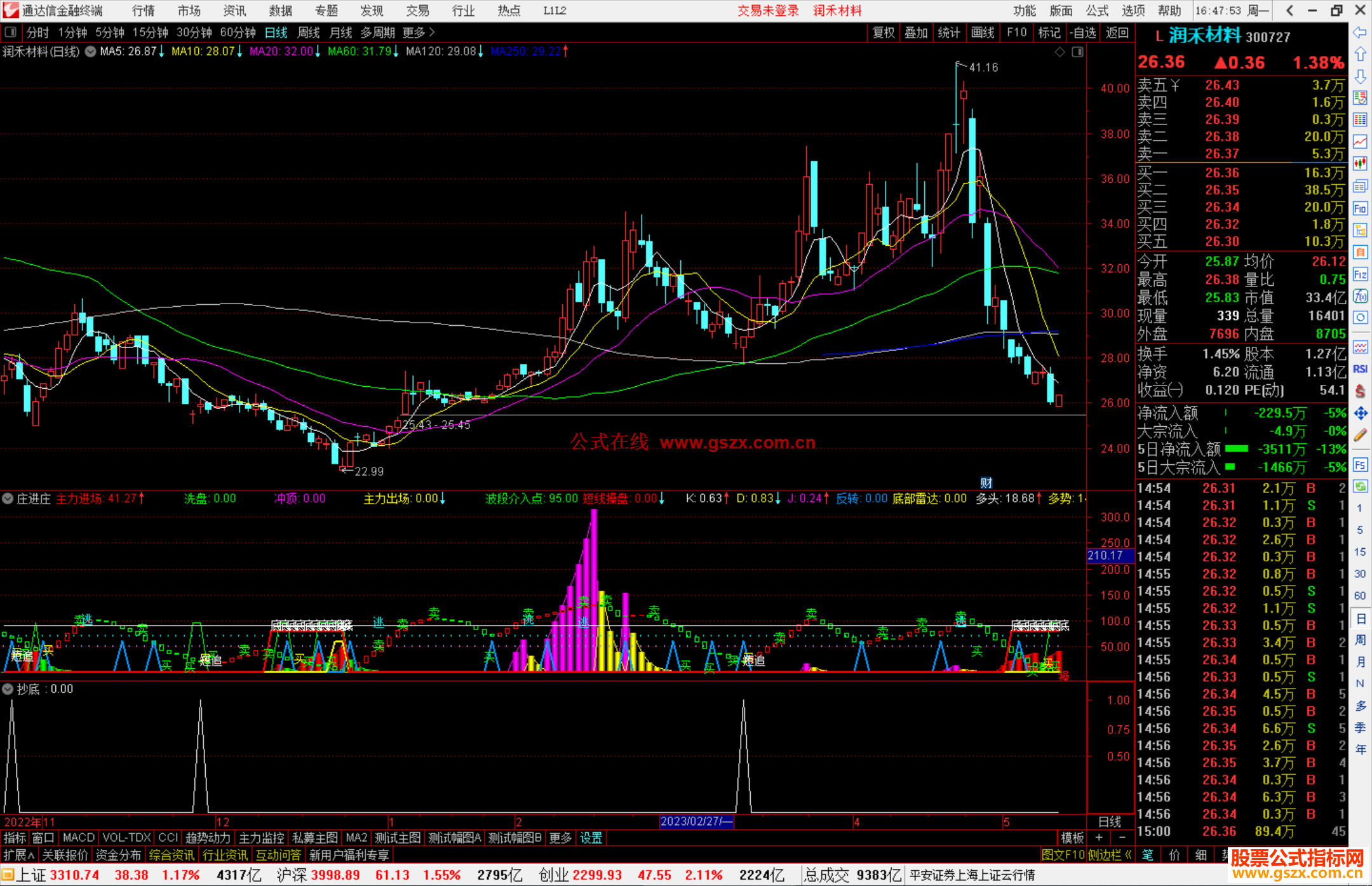Click the f(x) formula sidebar icon
The height and width of the screenshot is (886, 1372).
[1360, 296]
